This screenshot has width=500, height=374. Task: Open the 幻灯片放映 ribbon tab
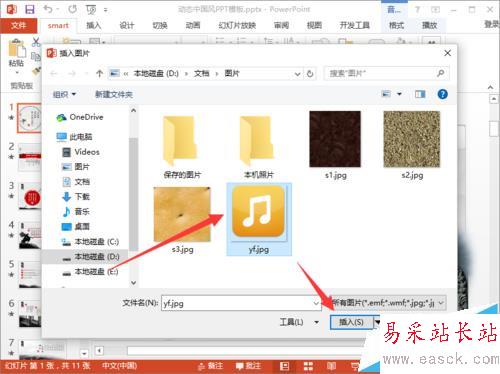(x=237, y=26)
